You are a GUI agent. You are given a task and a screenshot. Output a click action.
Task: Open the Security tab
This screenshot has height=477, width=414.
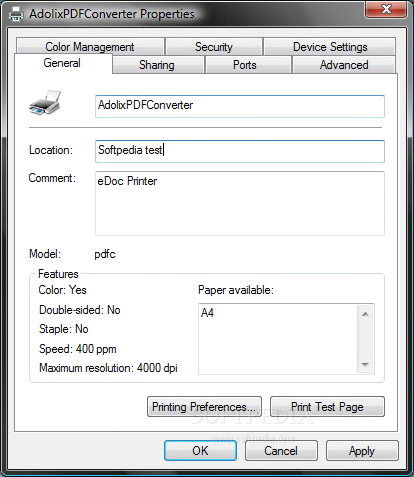point(214,47)
